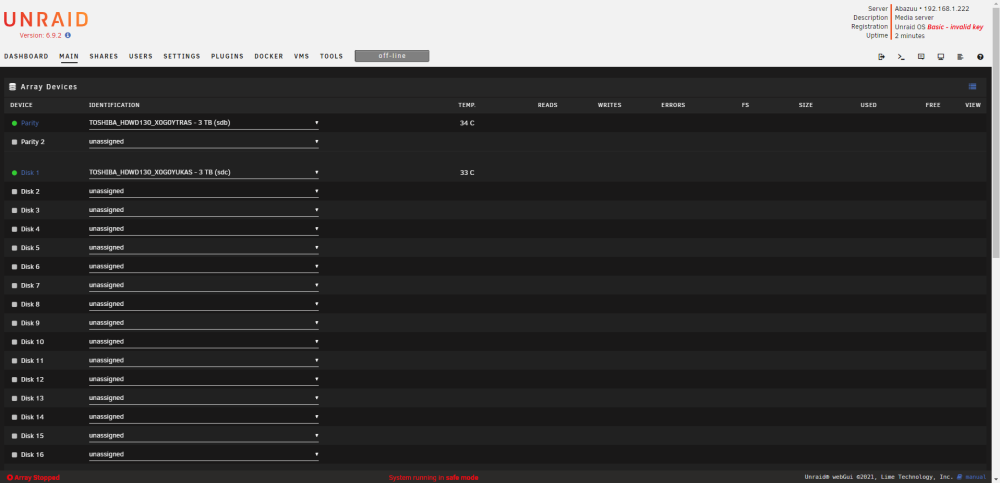Open the Shares tab
The width and height of the screenshot is (1000, 483).
104,56
